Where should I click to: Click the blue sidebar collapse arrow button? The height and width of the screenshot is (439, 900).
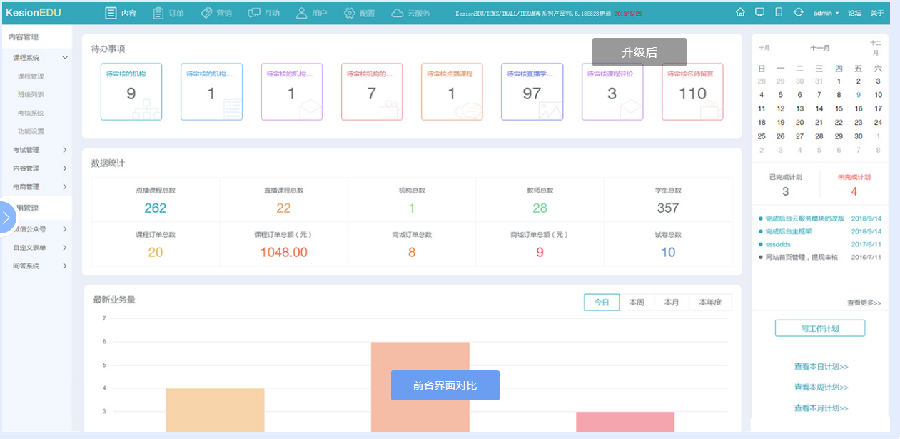point(7,217)
